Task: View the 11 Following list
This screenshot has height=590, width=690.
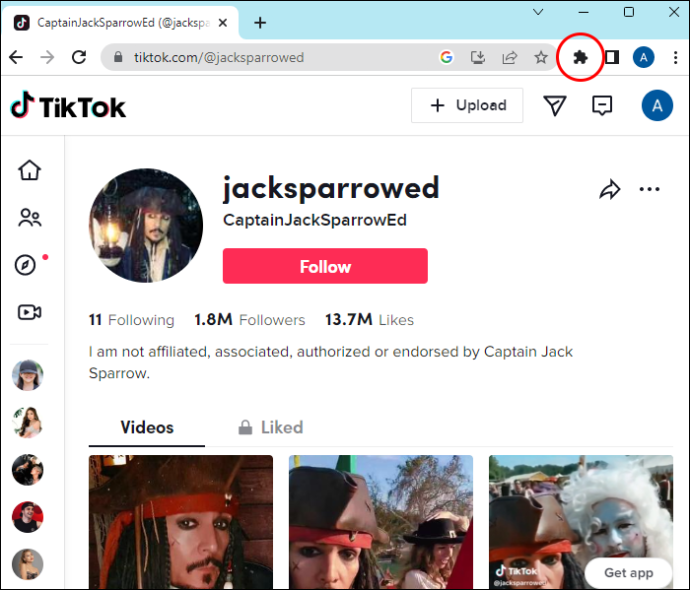Action: [x=132, y=320]
